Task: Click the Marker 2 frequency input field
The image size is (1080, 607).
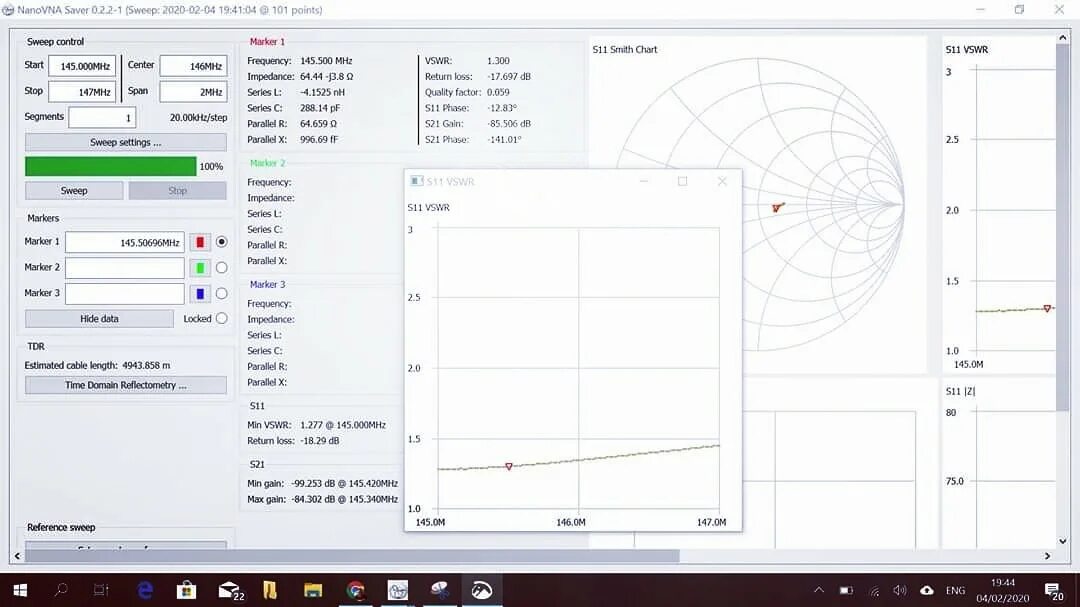Action: (x=124, y=267)
